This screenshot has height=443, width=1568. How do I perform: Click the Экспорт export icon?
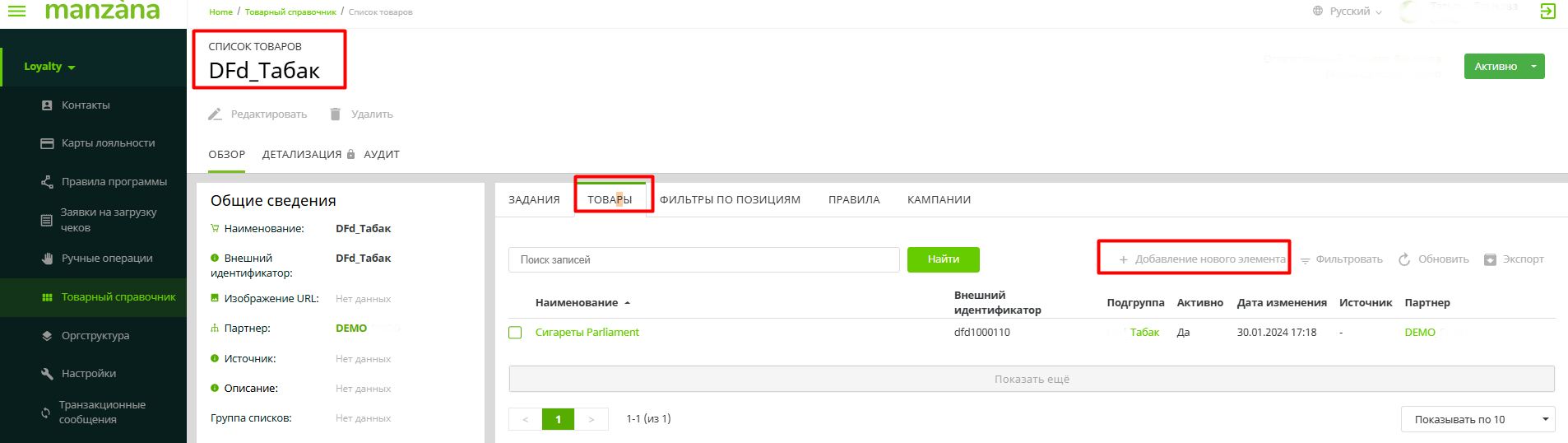pos(1490,259)
